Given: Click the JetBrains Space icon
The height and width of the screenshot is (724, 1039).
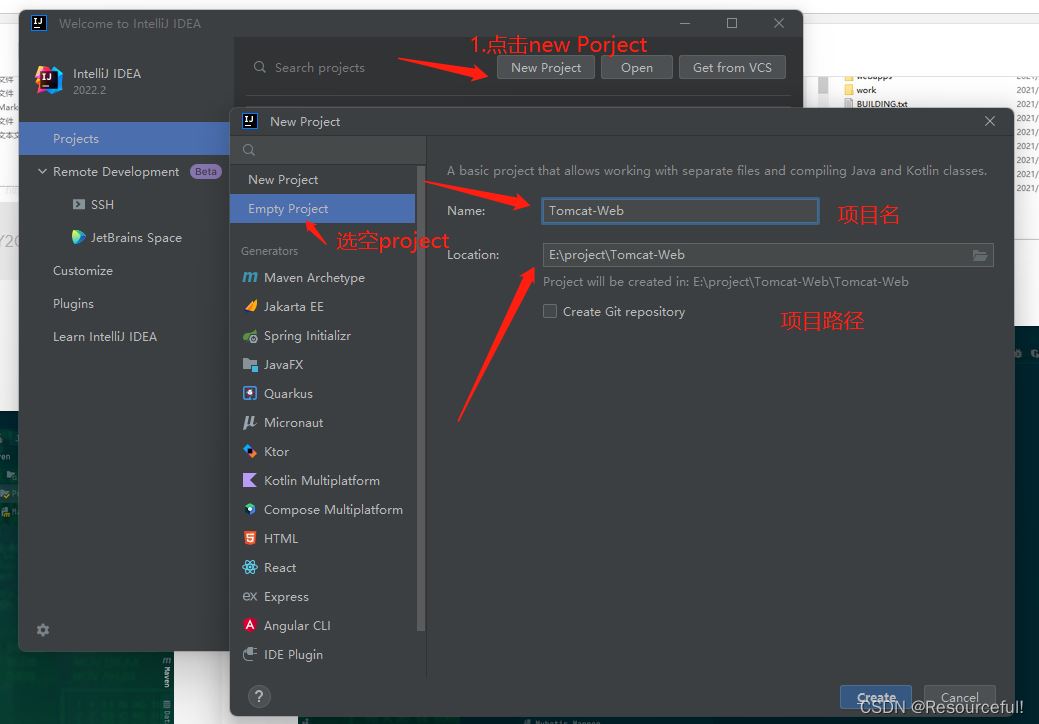Looking at the screenshot, I should pyautogui.click(x=79, y=237).
